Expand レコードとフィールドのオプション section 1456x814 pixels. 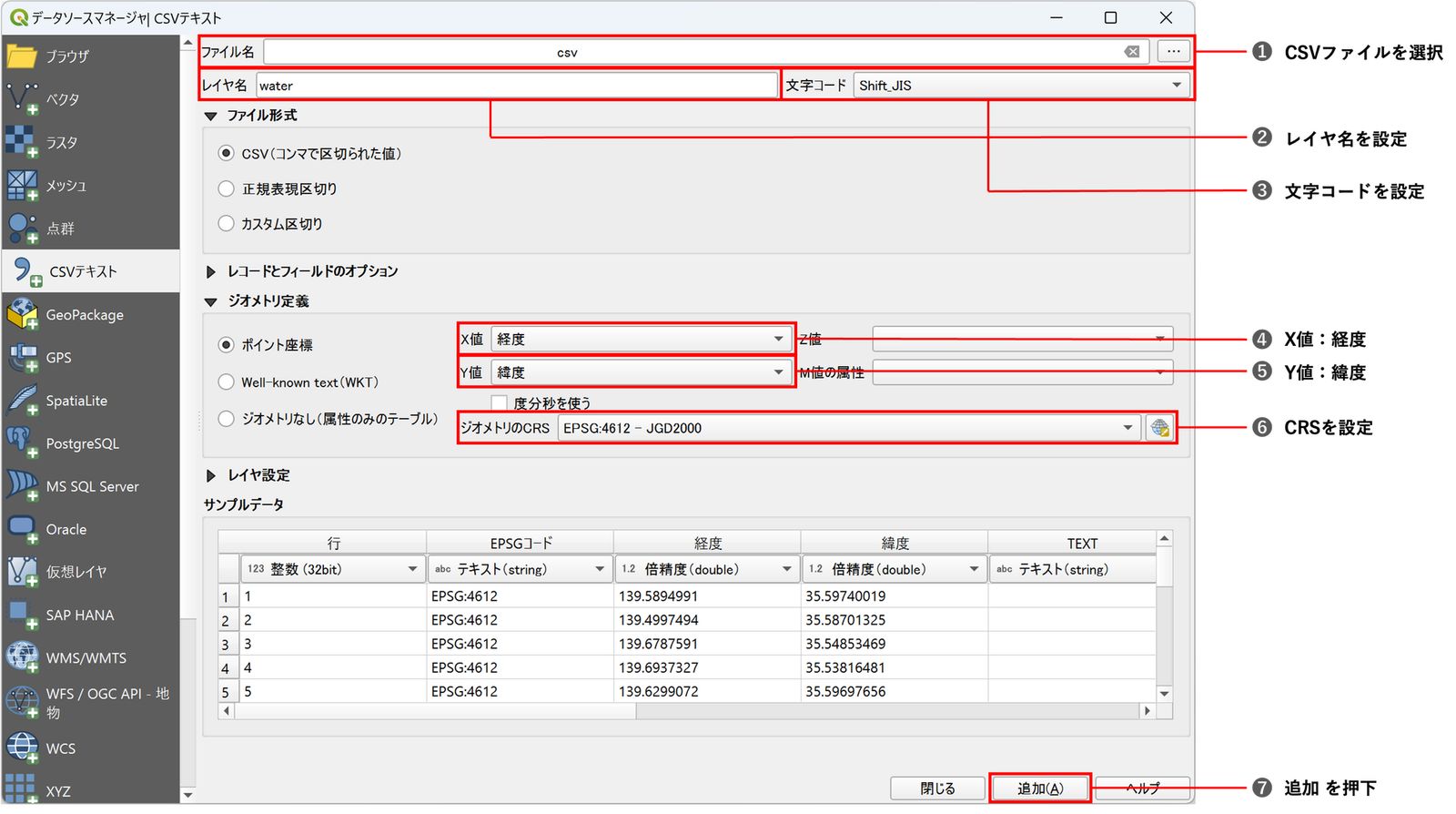coord(211,271)
